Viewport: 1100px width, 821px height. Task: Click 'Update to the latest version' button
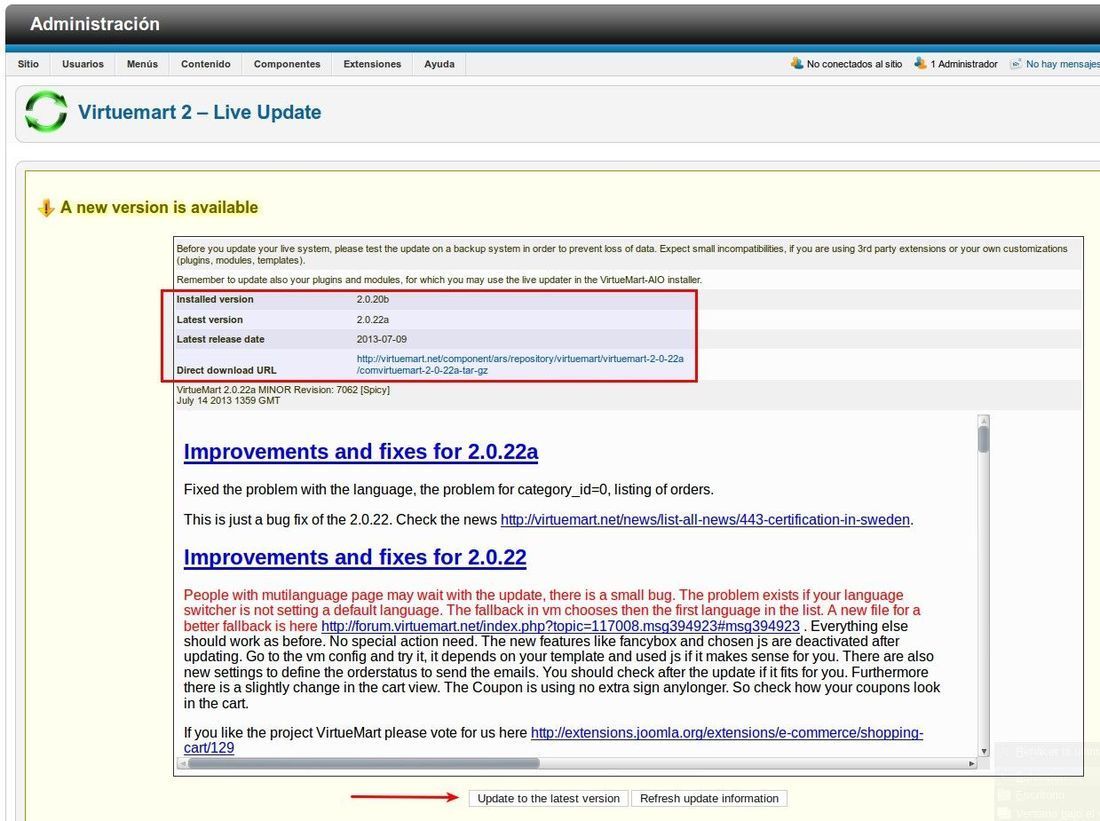click(549, 799)
